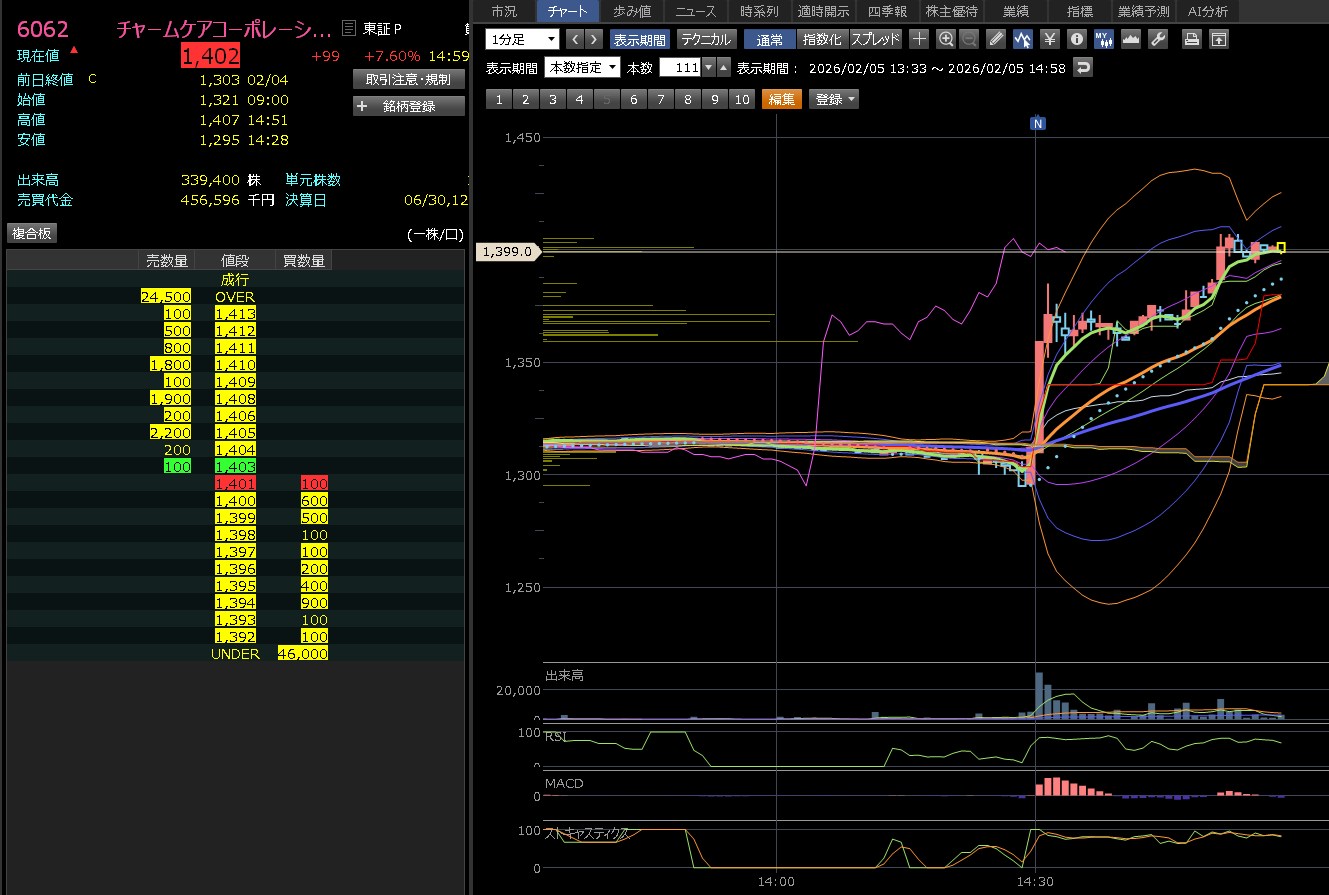The image size is (1329, 895).
Task: Enable the スプレッド chart mode
Action: click(875, 39)
